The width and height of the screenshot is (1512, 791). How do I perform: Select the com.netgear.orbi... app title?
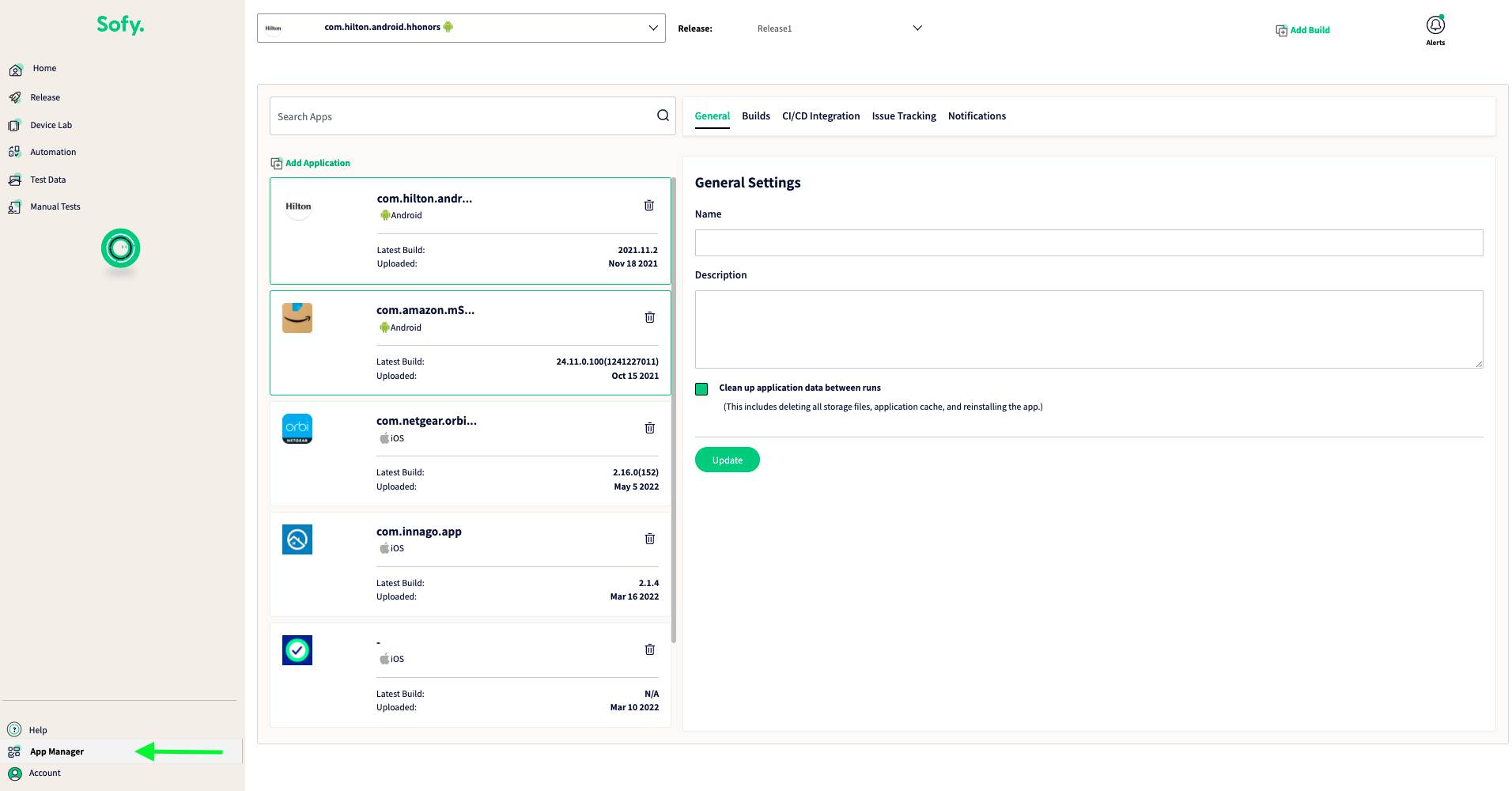[426, 421]
